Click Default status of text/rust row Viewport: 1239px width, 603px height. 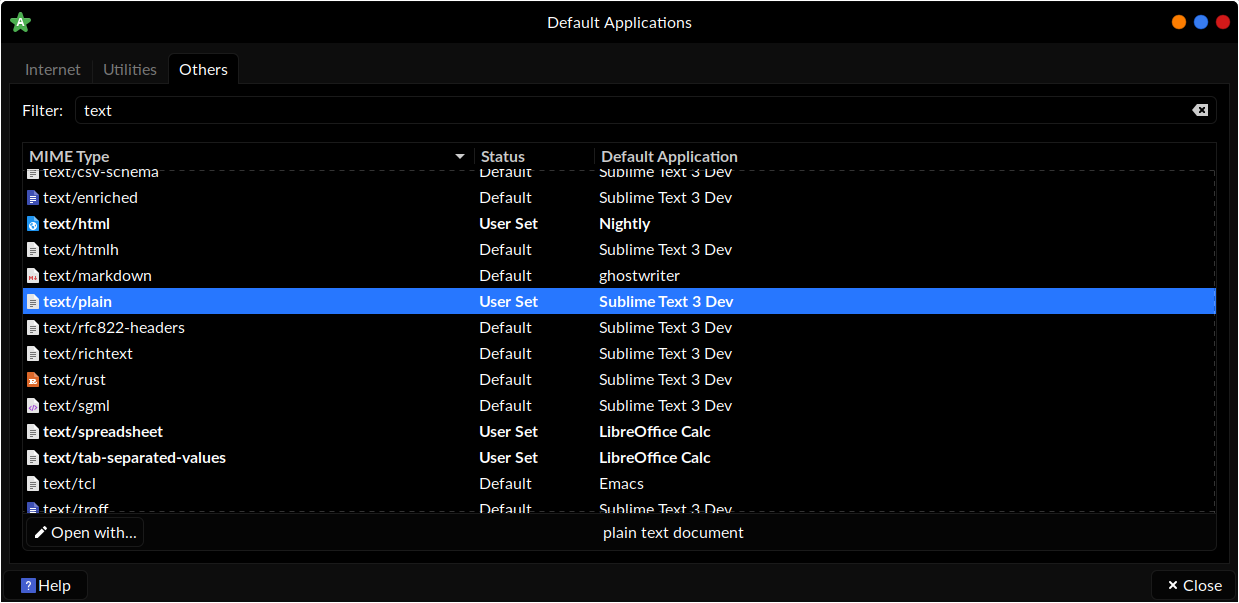(505, 380)
